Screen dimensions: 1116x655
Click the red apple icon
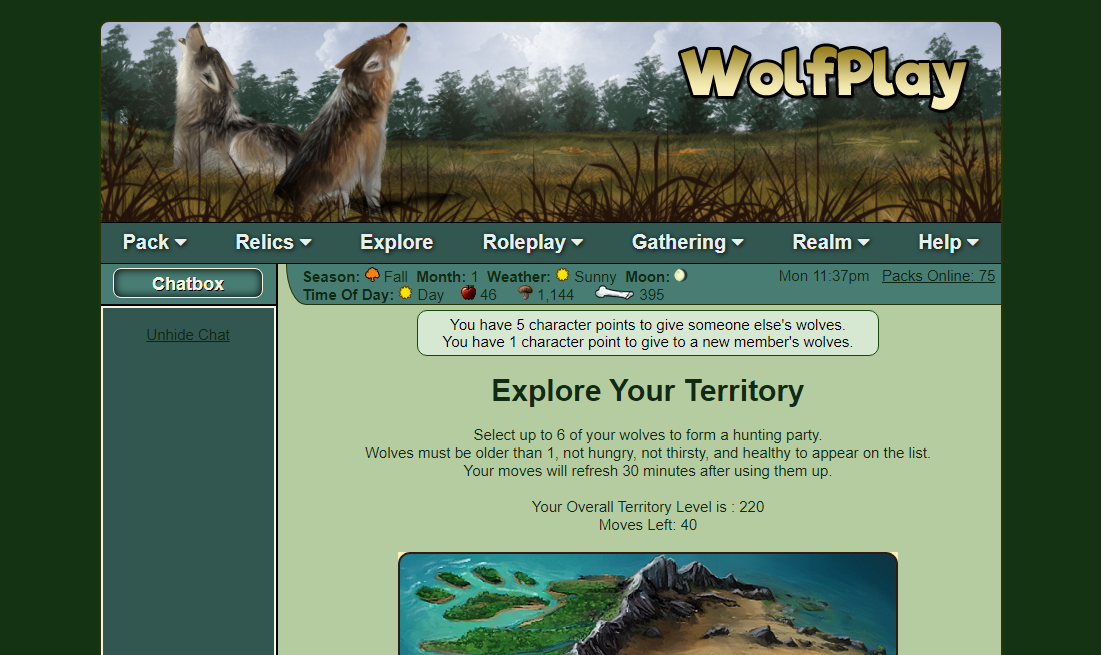(x=468, y=293)
